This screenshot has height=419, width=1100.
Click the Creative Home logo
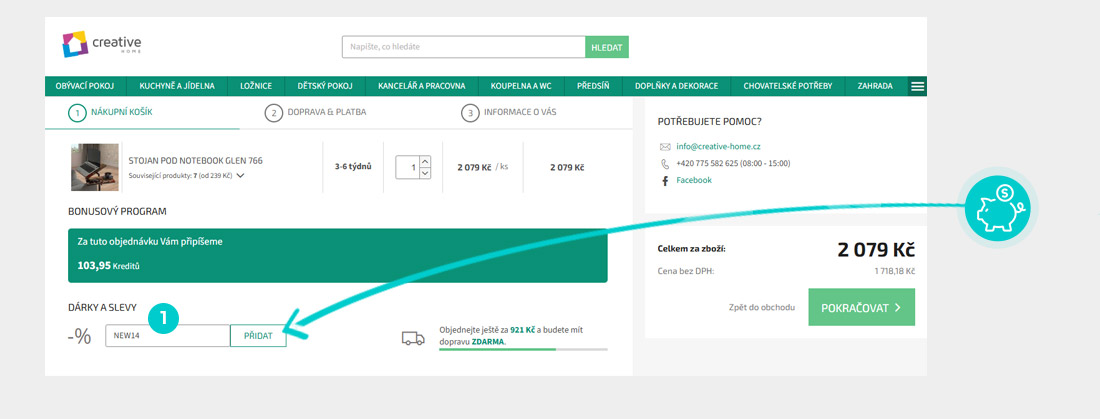click(101, 45)
